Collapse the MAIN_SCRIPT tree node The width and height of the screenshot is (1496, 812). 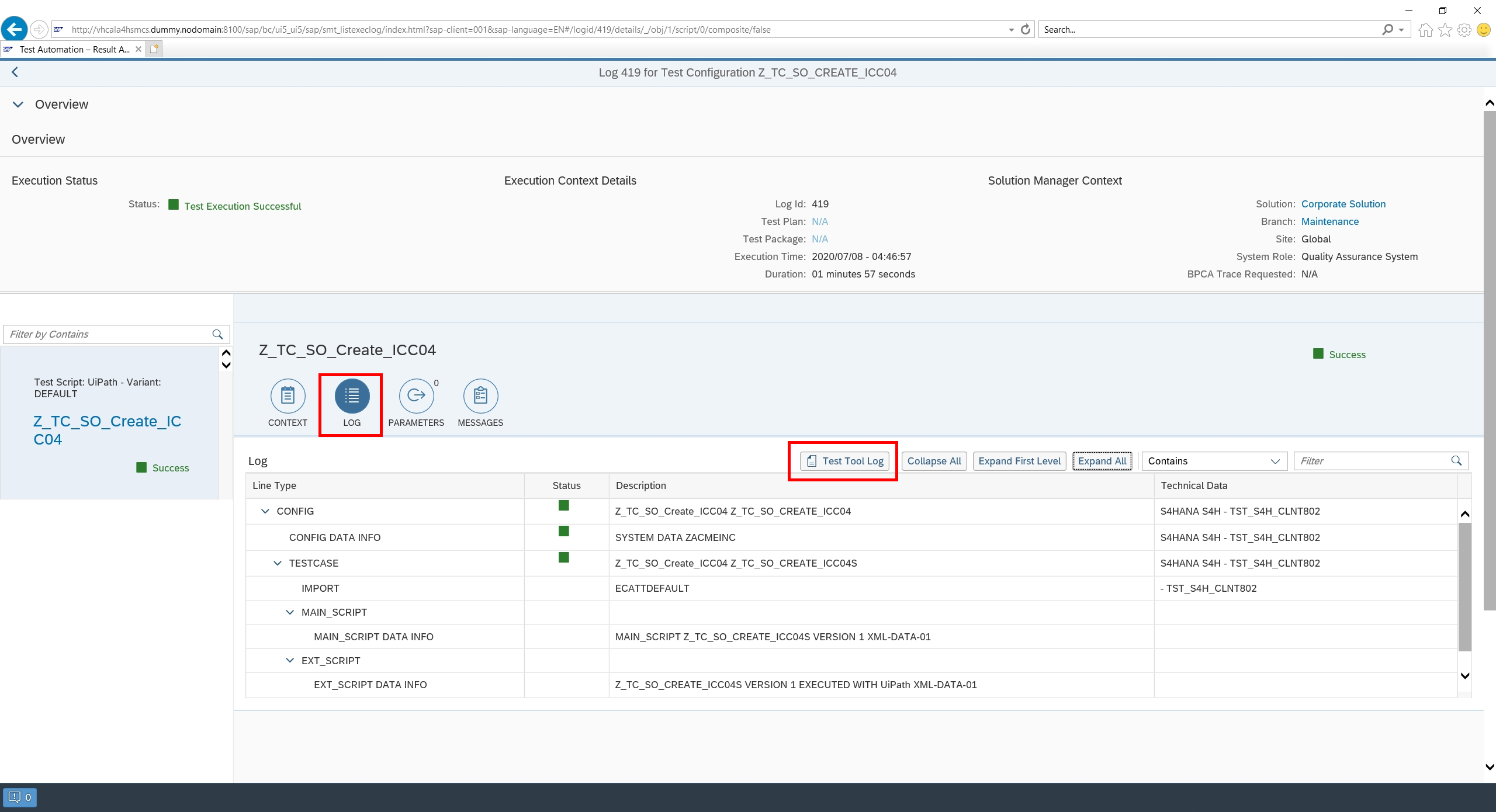[290, 612]
